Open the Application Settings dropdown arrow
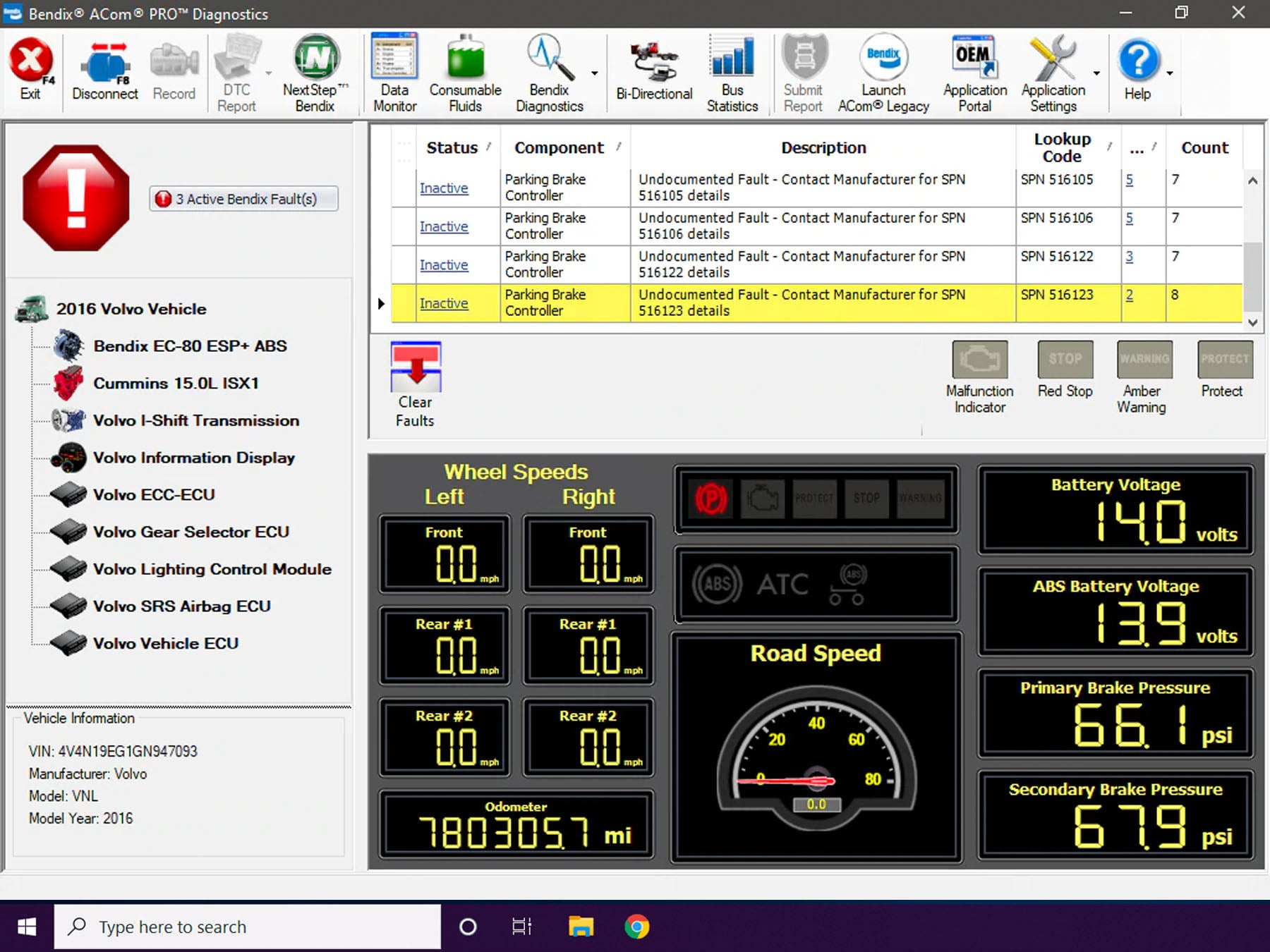Screen dimensions: 1270x952 point(1098,74)
